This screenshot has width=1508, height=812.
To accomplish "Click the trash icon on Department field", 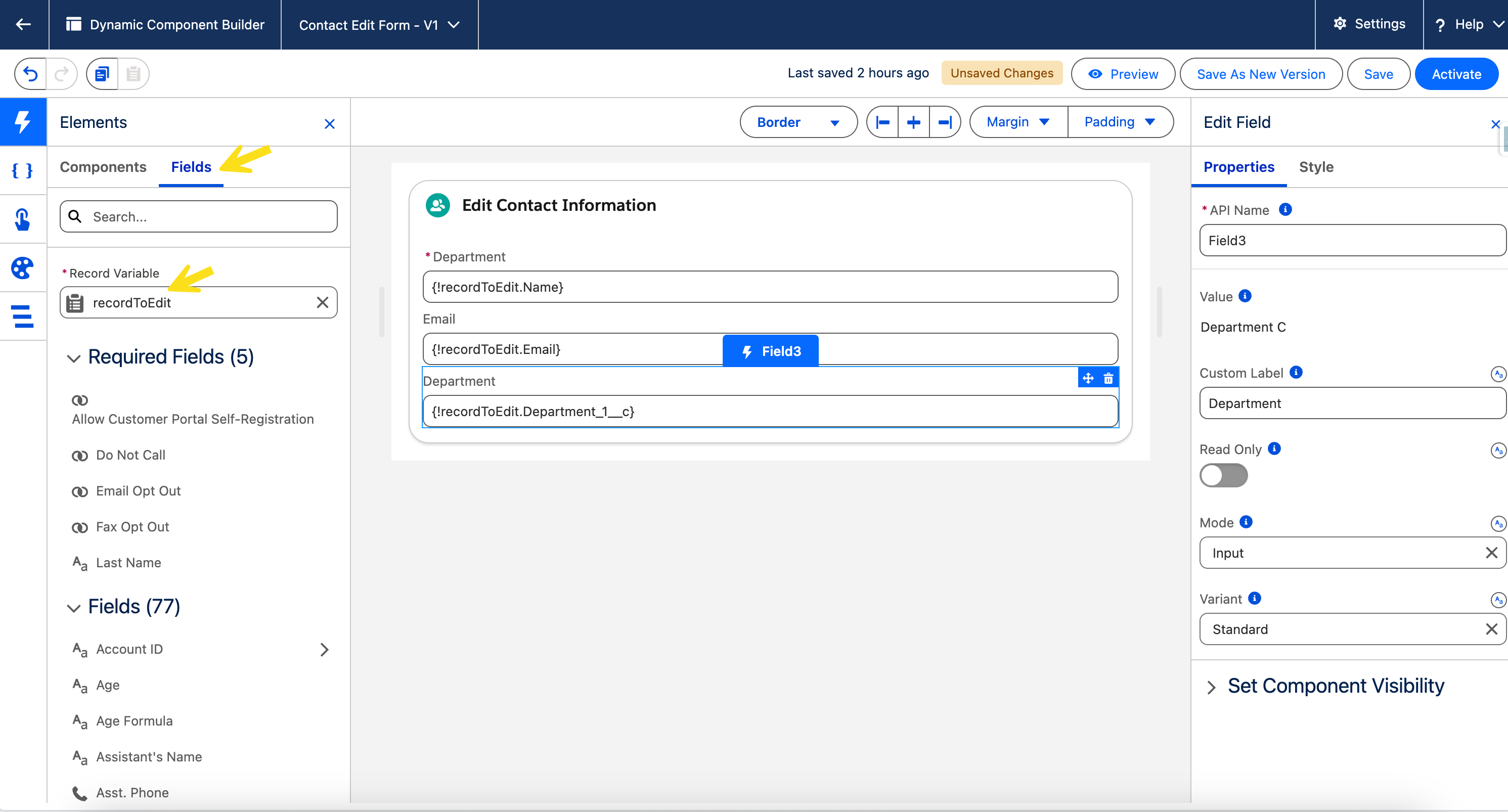I will [x=1108, y=378].
